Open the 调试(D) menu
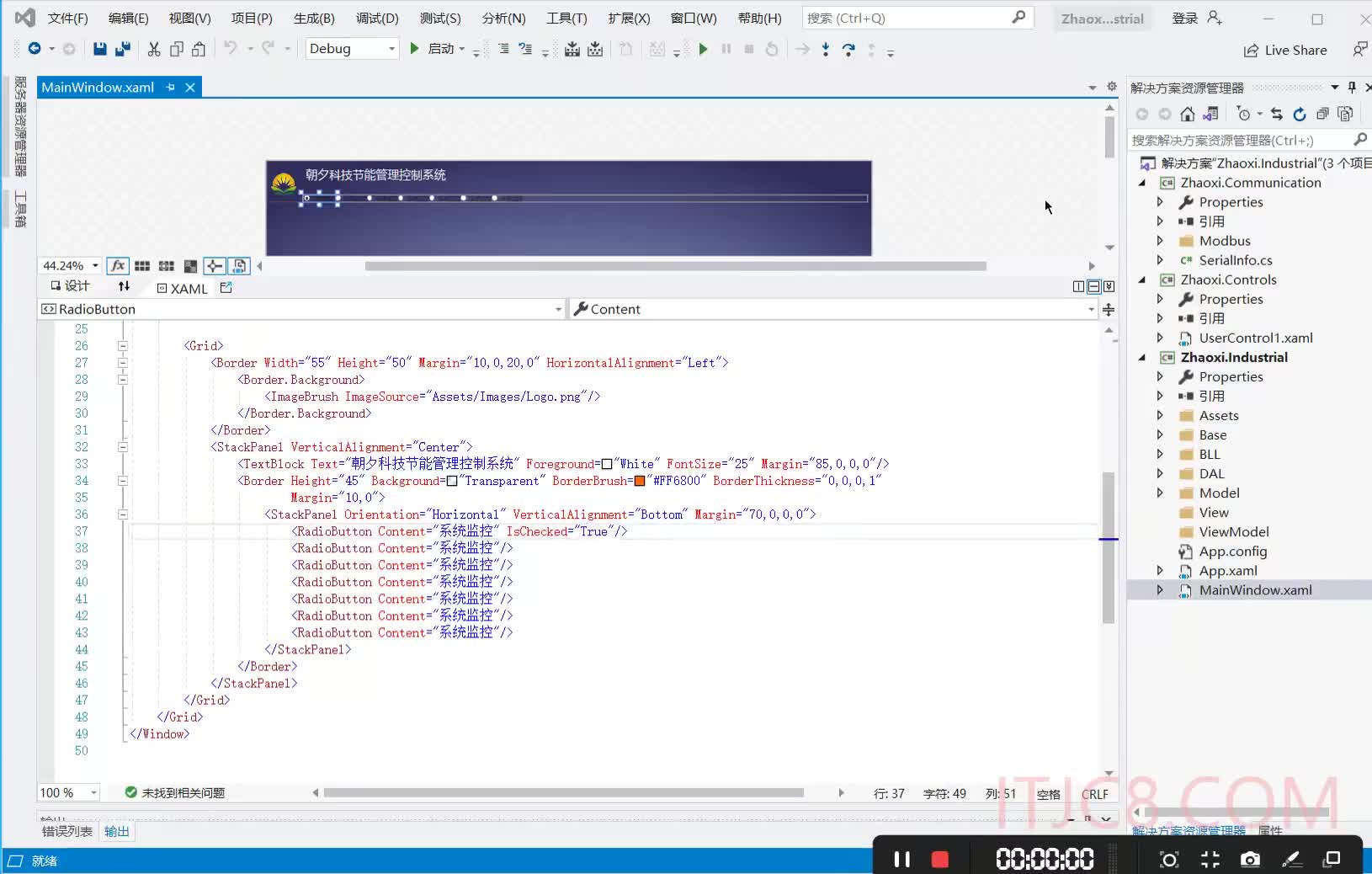The image size is (1372, 874). [376, 19]
